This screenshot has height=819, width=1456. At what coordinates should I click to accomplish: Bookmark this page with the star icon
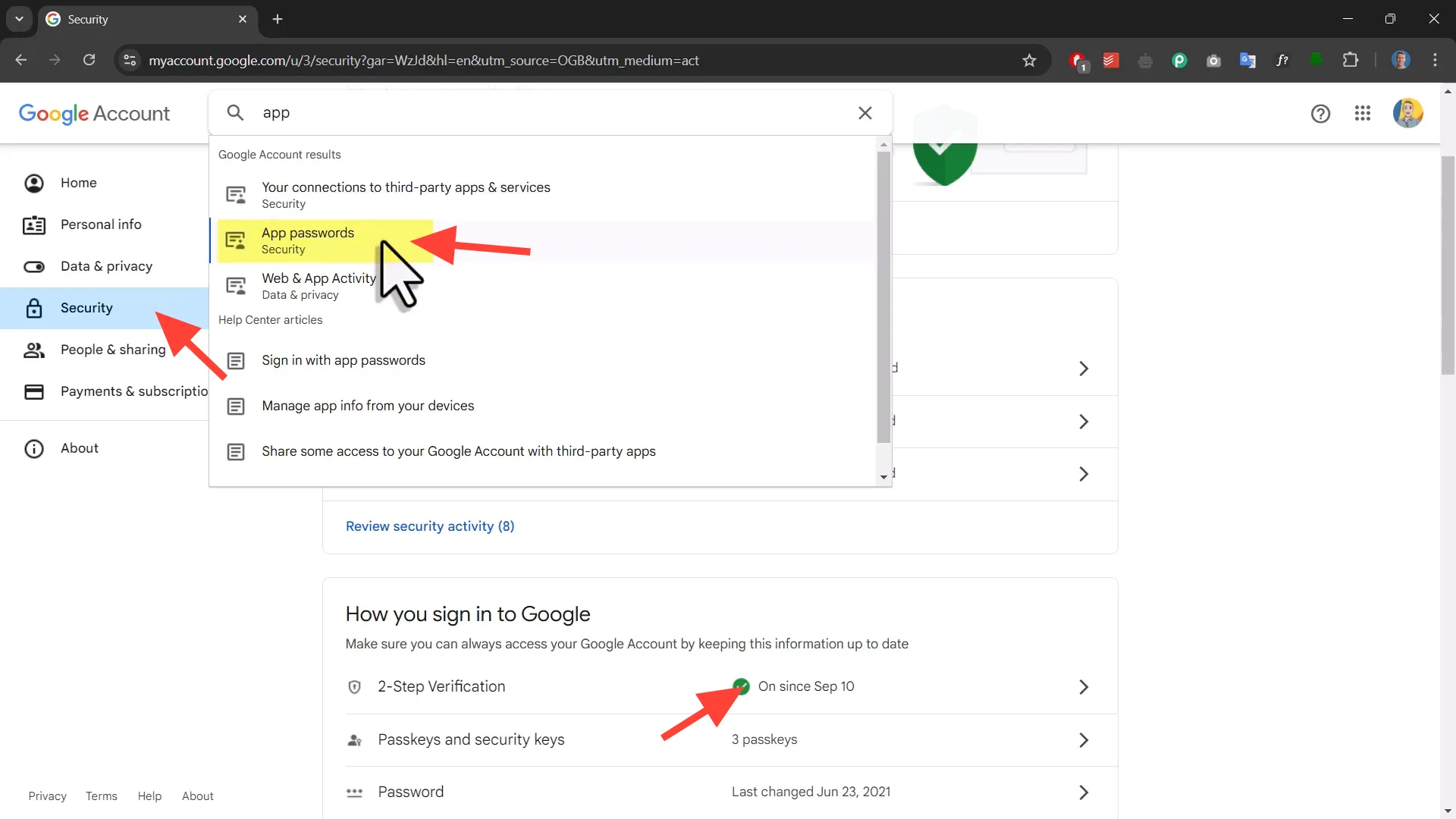click(x=1030, y=61)
